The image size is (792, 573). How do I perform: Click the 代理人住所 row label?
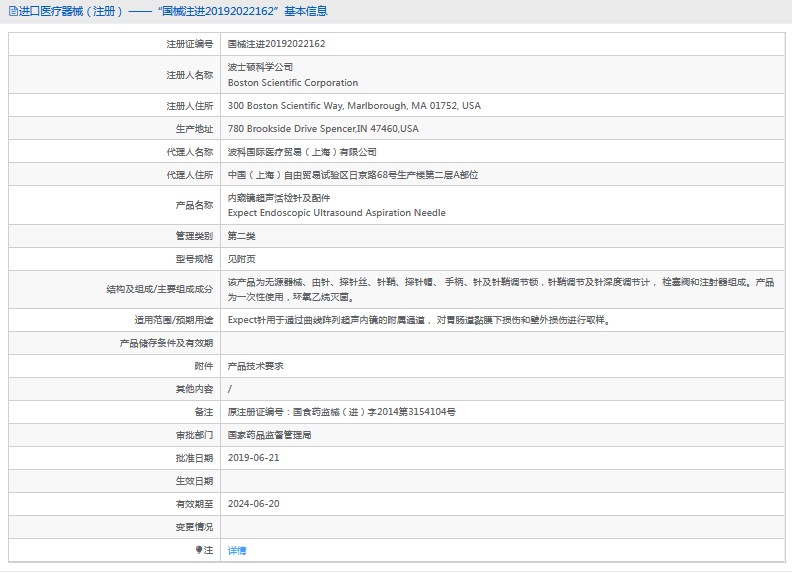point(190,175)
